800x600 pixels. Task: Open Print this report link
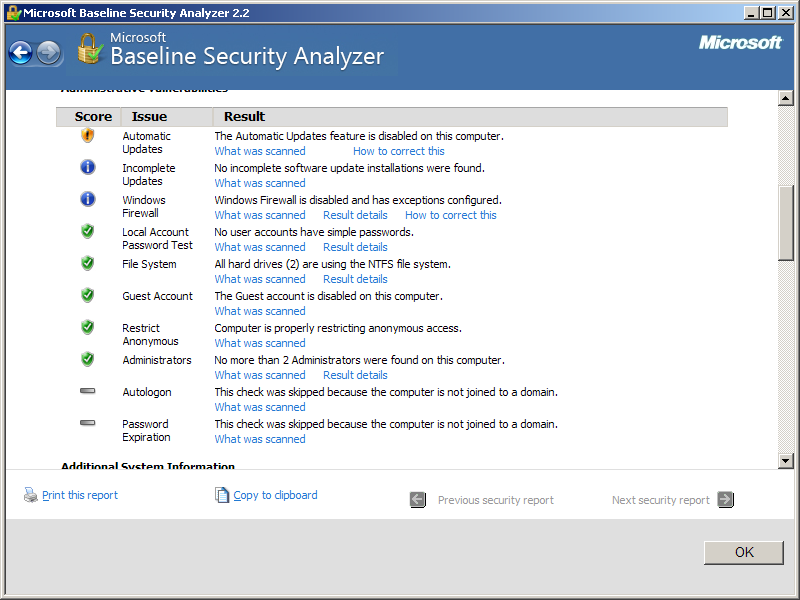click(x=80, y=495)
